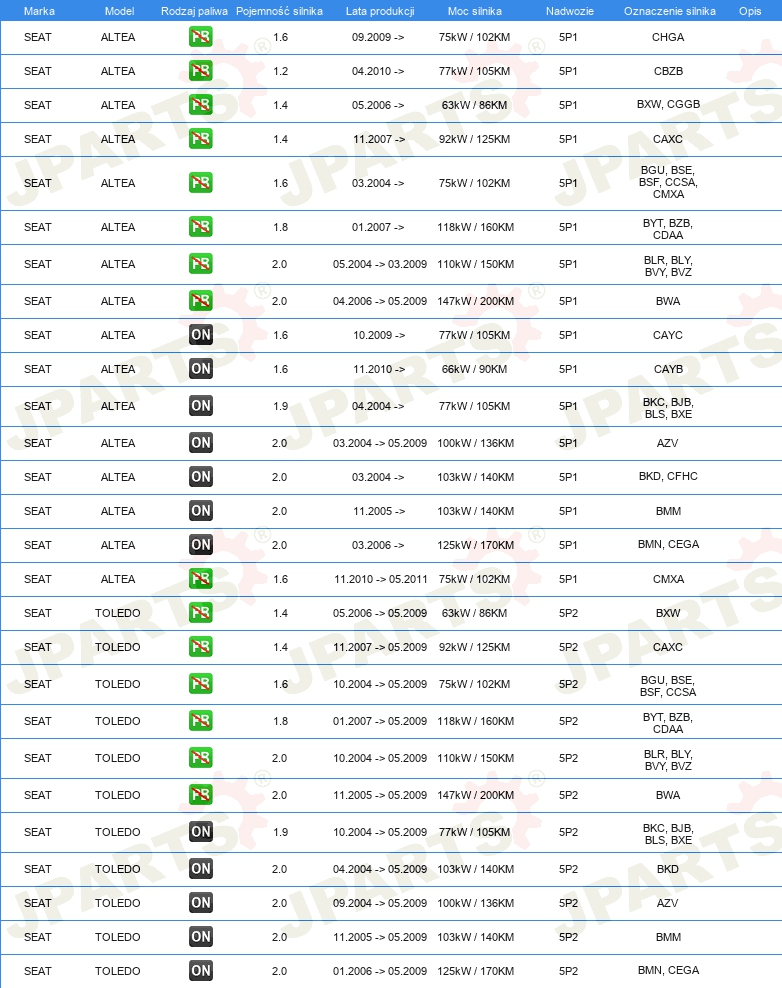Click date range 11.2010 -> 05.2011
782x988 pixels.
381,579
